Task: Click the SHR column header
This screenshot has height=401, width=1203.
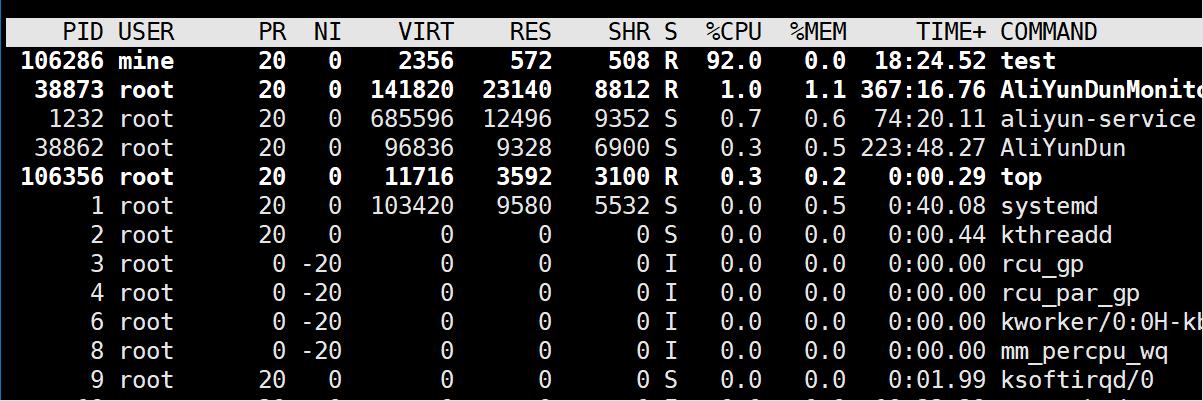Action: coord(631,32)
